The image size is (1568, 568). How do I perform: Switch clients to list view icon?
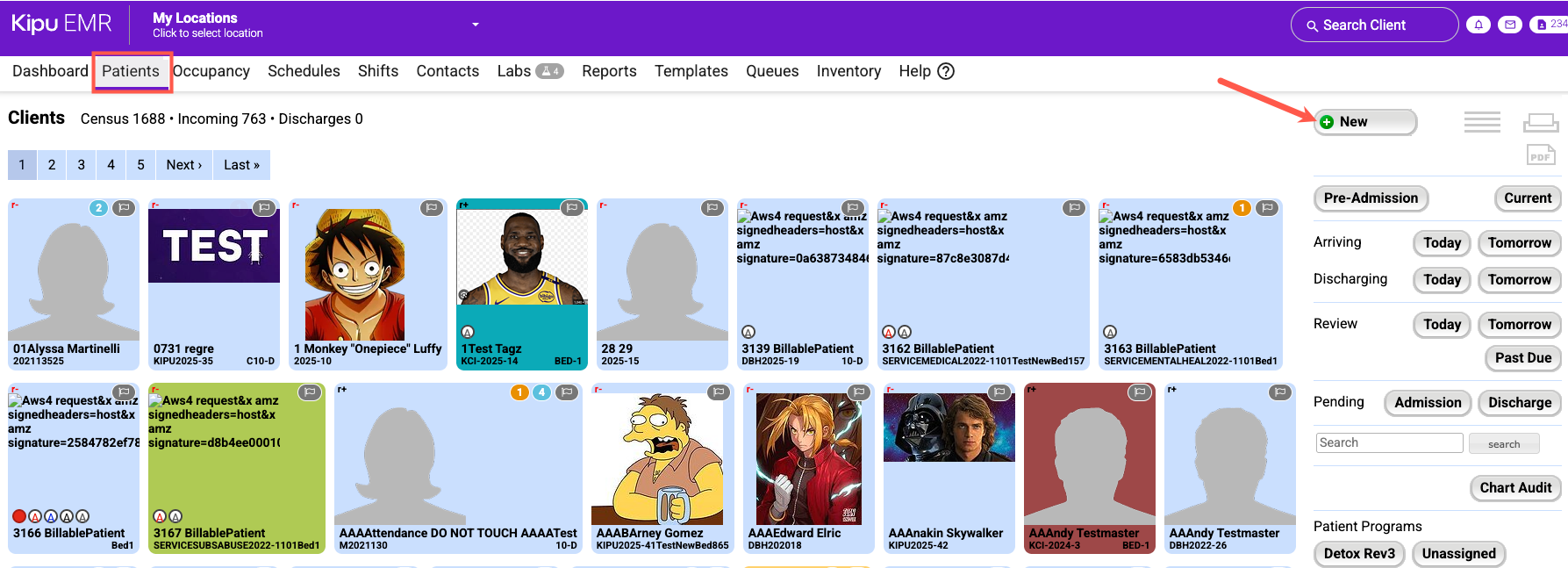click(1482, 122)
